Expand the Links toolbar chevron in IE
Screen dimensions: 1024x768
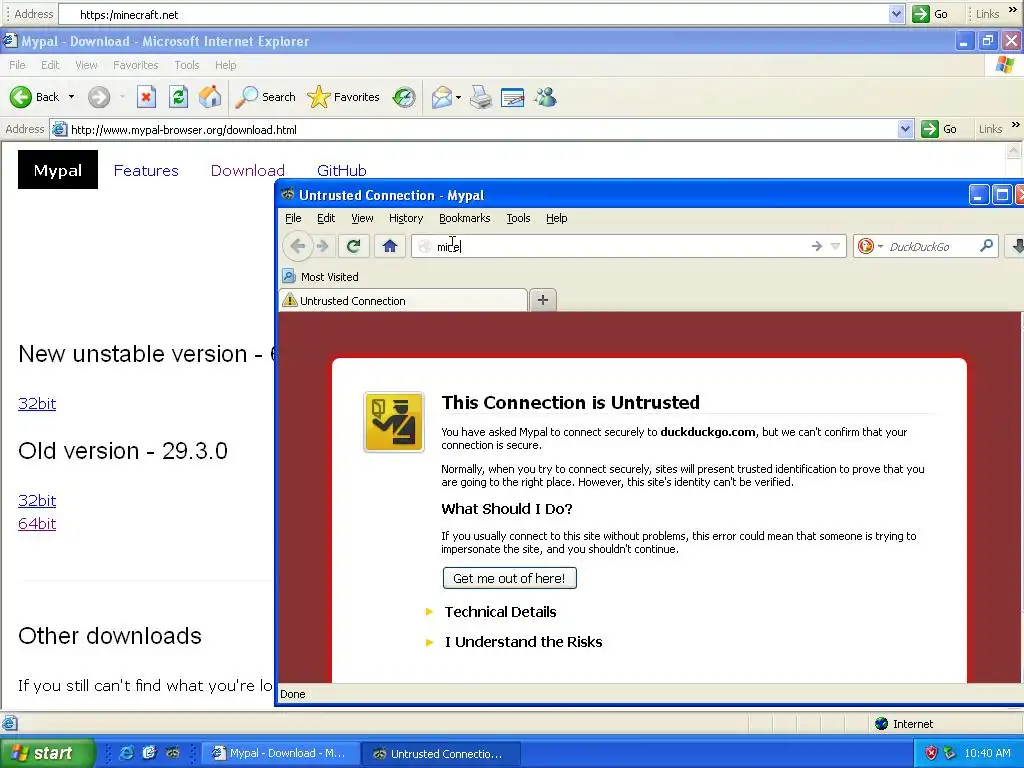1016,125
